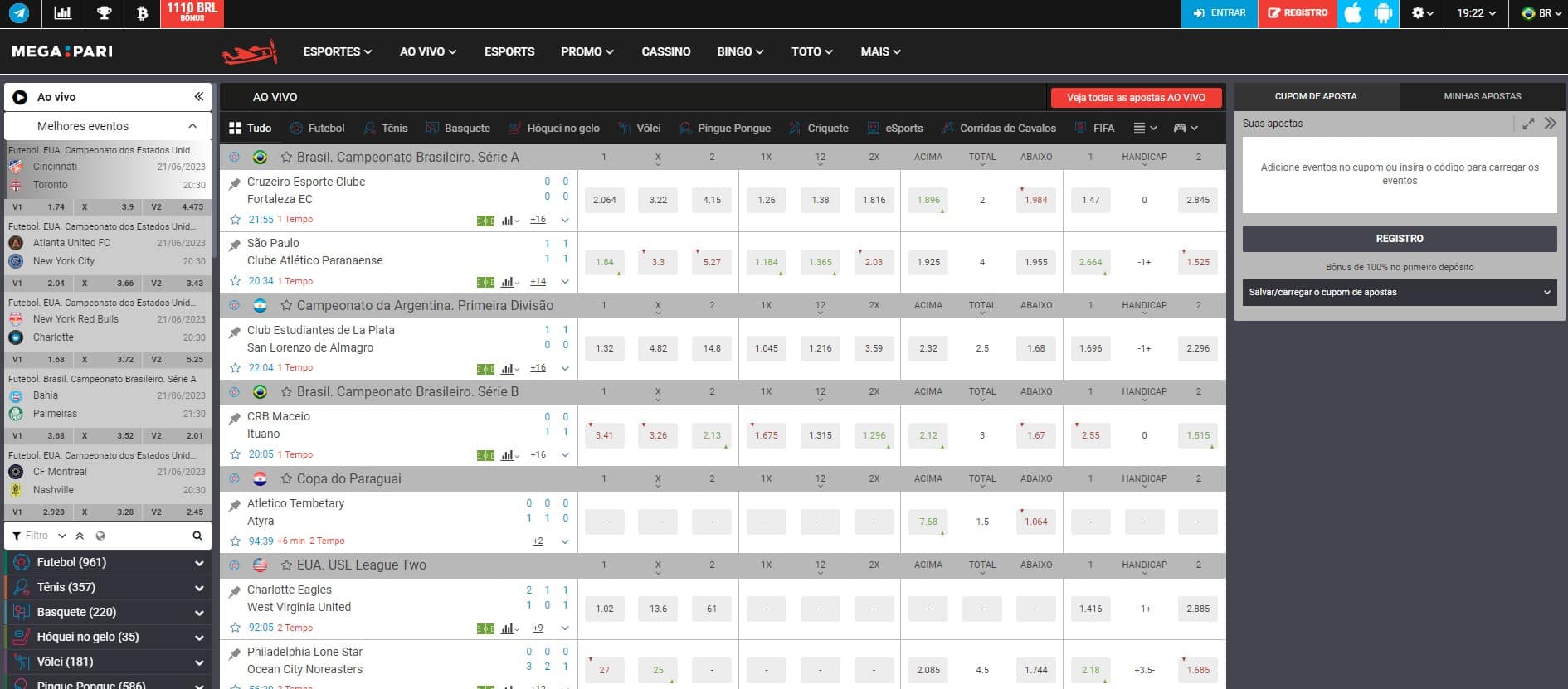Open the gamepad games dropdown
The width and height of the screenshot is (1568, 689).
1186,128
